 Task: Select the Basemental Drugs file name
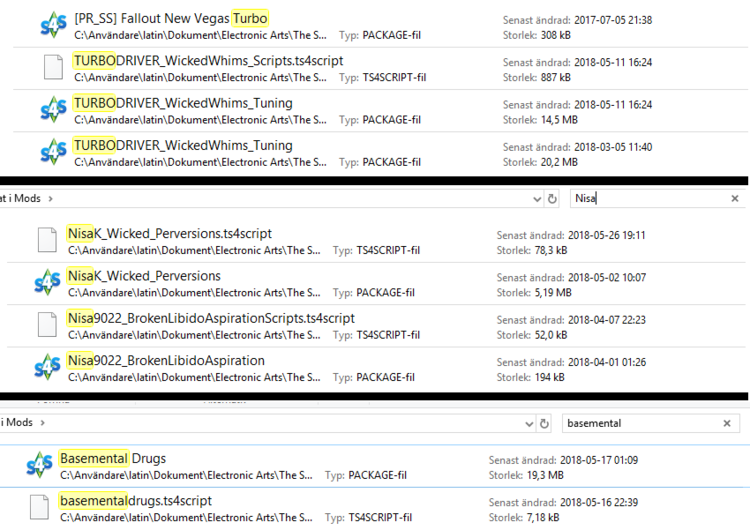113,458
